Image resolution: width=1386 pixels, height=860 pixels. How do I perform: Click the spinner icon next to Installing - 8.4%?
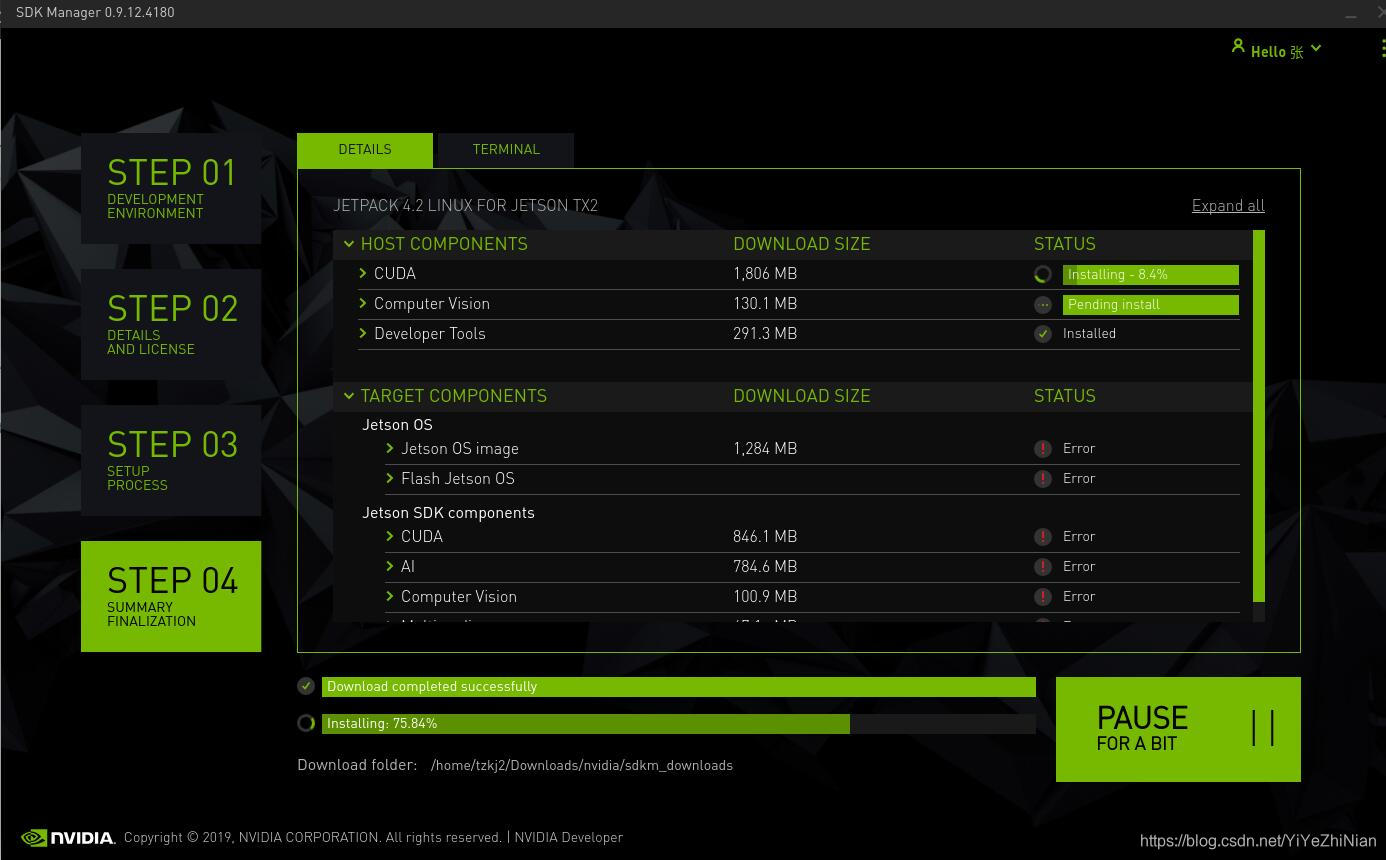1043,274
